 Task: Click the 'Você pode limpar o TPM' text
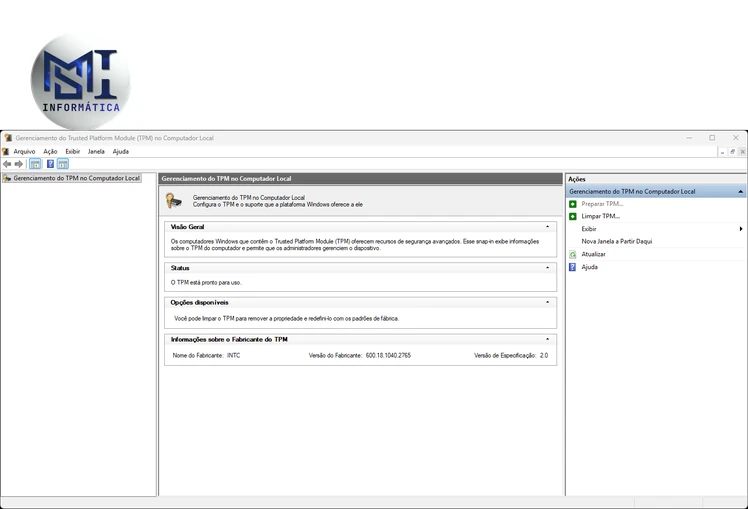286,318
